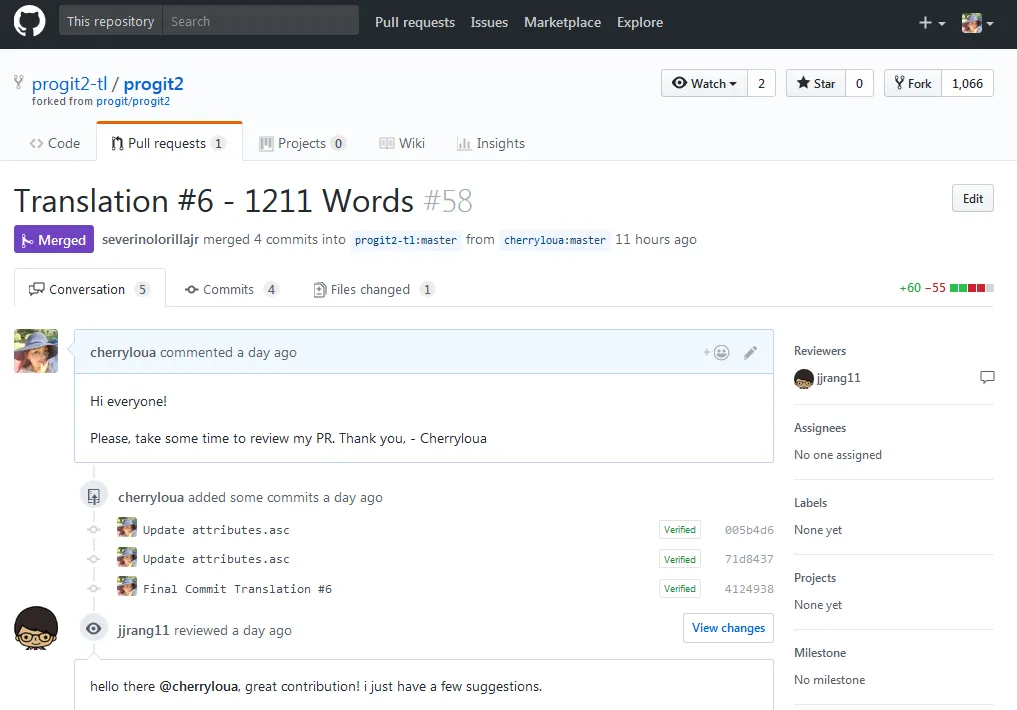Open the GitHub home logo
Viewport: 1017px width, 710px height.
30,21
